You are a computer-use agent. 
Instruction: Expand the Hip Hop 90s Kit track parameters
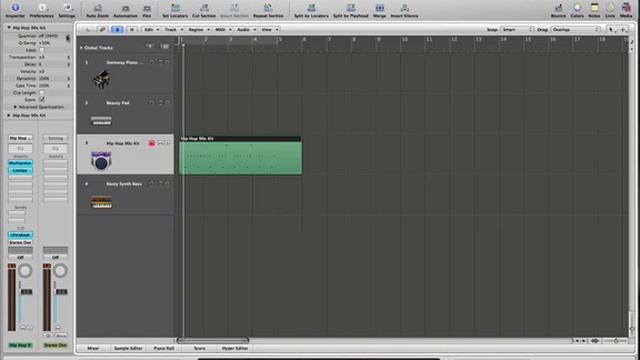pyautogui.click(x=9, y=116)
